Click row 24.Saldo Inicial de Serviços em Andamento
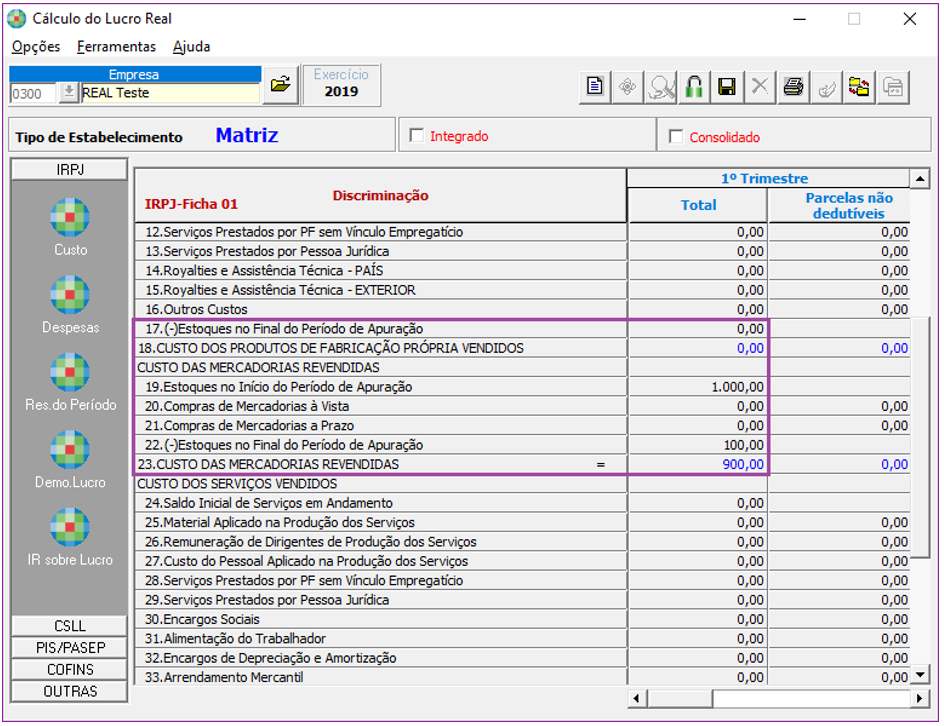This screenshot has height=726, width=944. coord(380,503)
